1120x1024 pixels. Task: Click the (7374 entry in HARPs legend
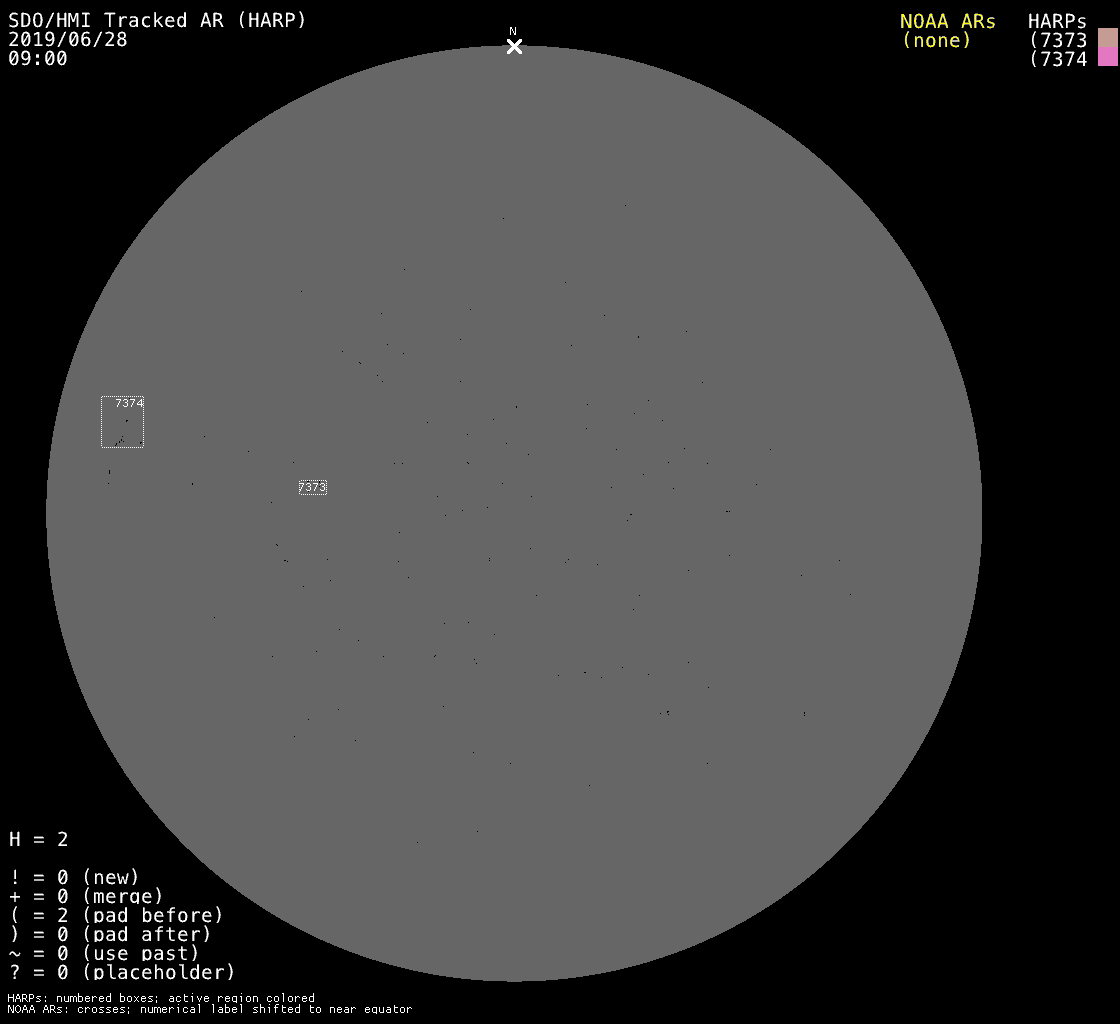pyautogui.click(x=1058, y=59)
